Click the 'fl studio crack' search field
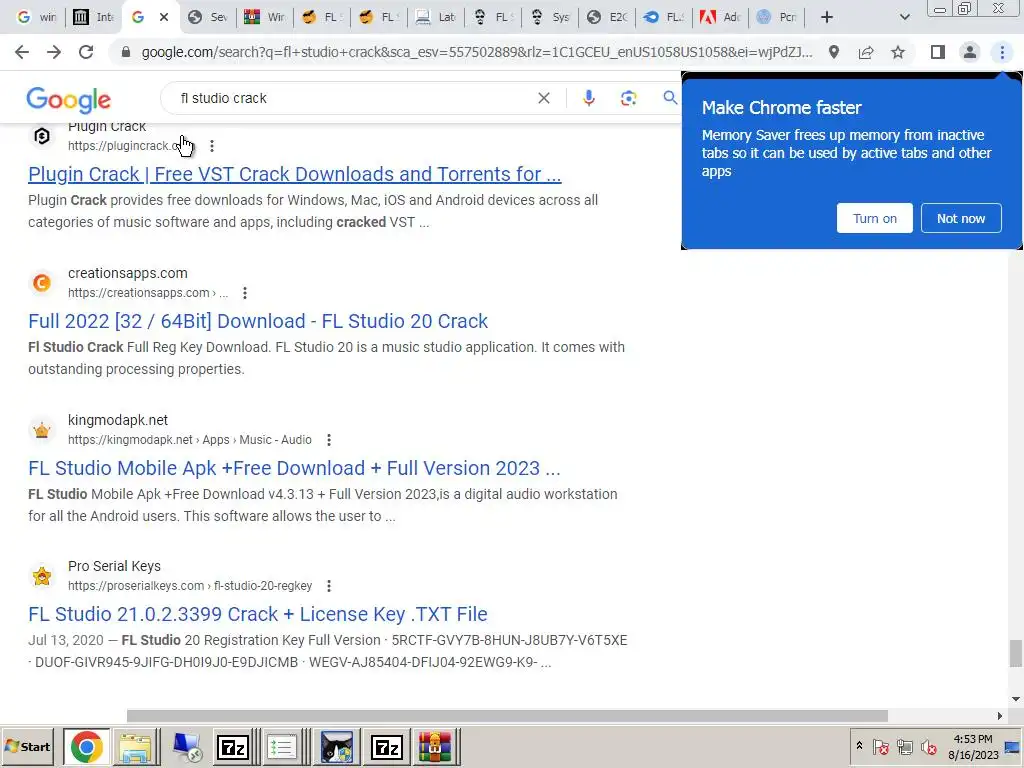Image resolution: width=1024 pixels, height=768 pixels. tap(353, 98)
